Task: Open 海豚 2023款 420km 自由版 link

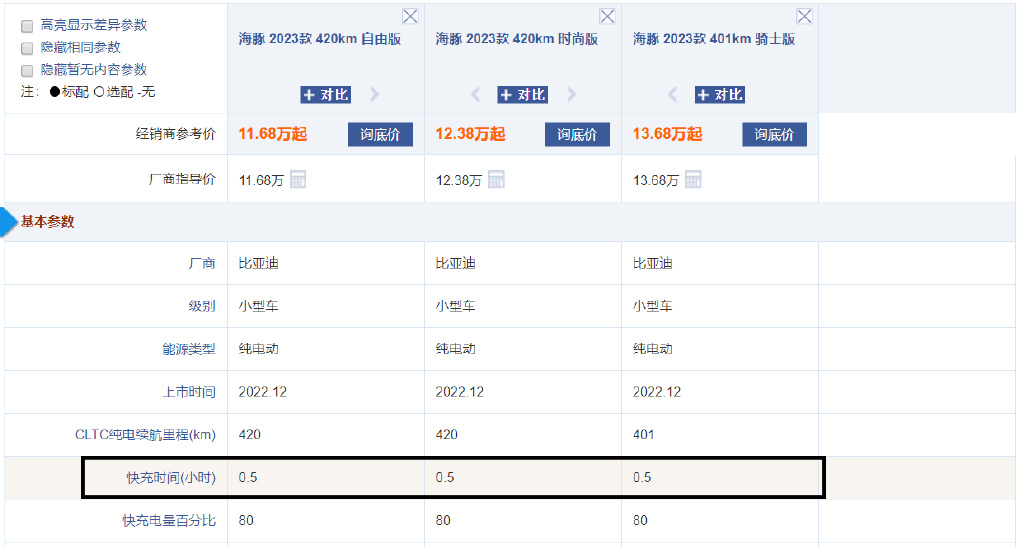Action: pyautogui.click(x=320, y=39)
